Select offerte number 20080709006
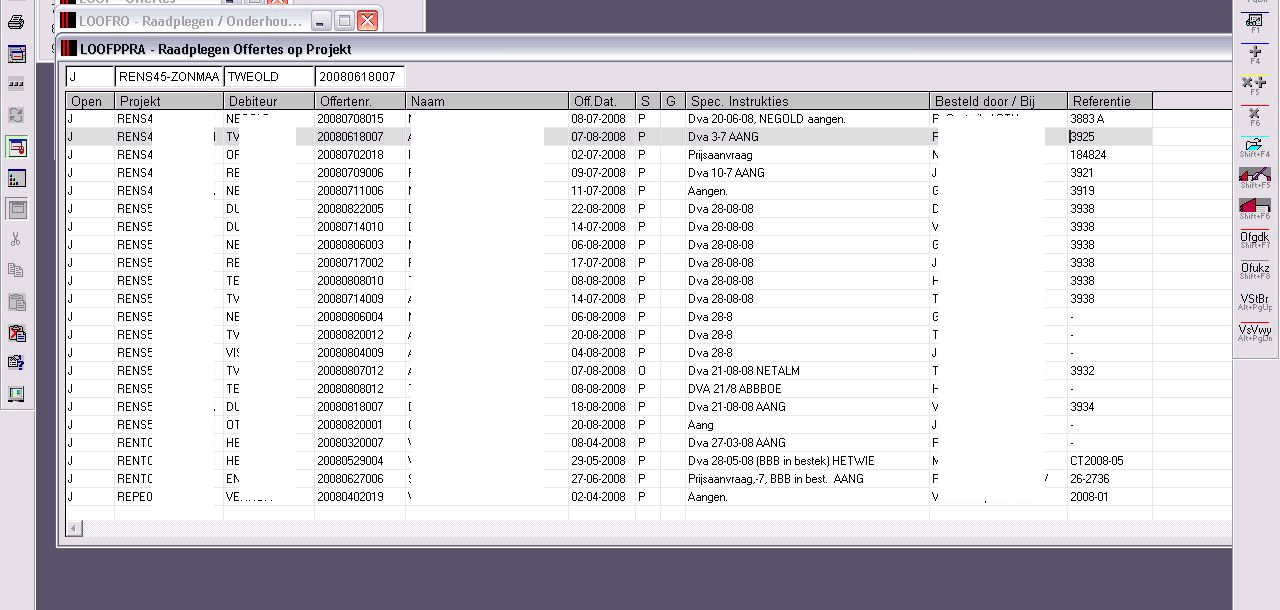The height and width of the screenshot is (610, 1280). point(350,173)
